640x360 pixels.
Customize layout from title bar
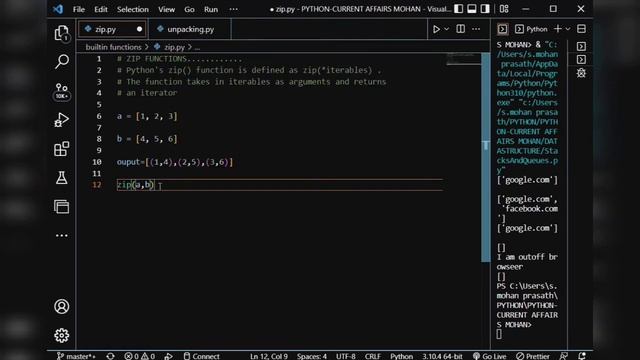pyautogui.click(x=504, y=9)
